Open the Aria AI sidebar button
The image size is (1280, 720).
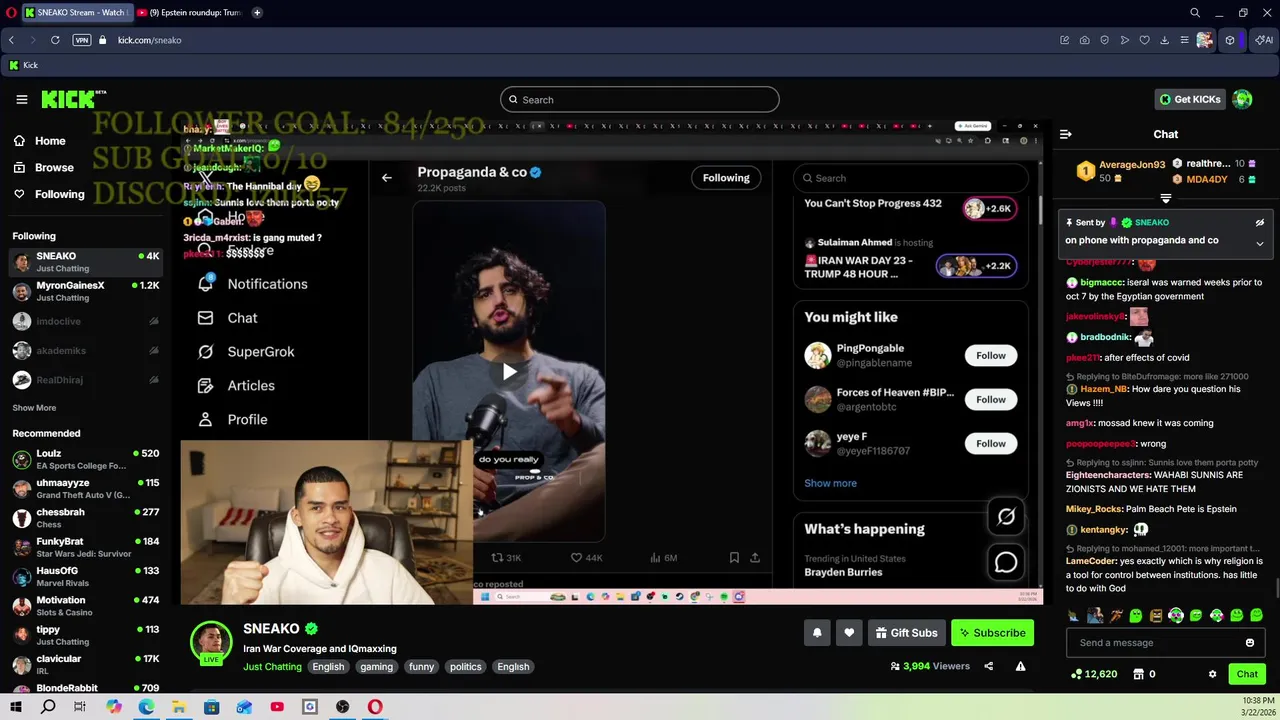(1264, 40)
